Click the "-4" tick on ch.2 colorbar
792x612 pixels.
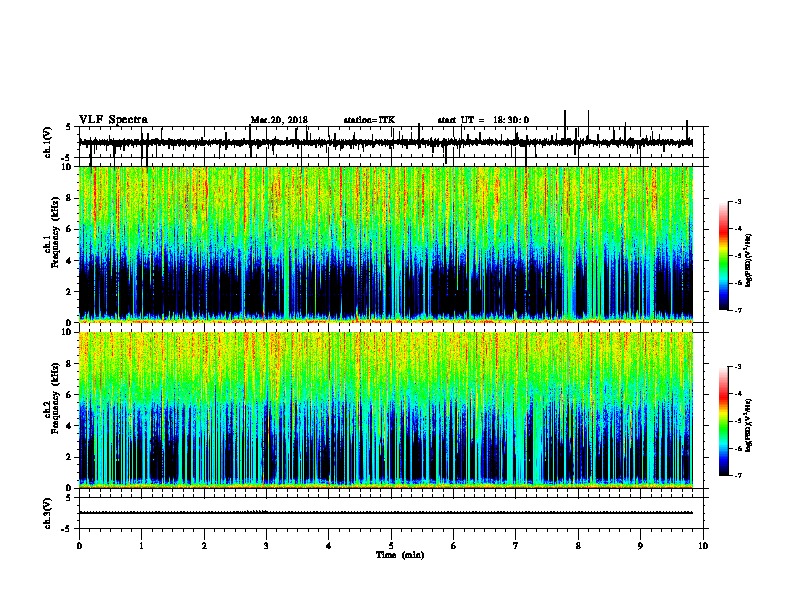point(737,394)
